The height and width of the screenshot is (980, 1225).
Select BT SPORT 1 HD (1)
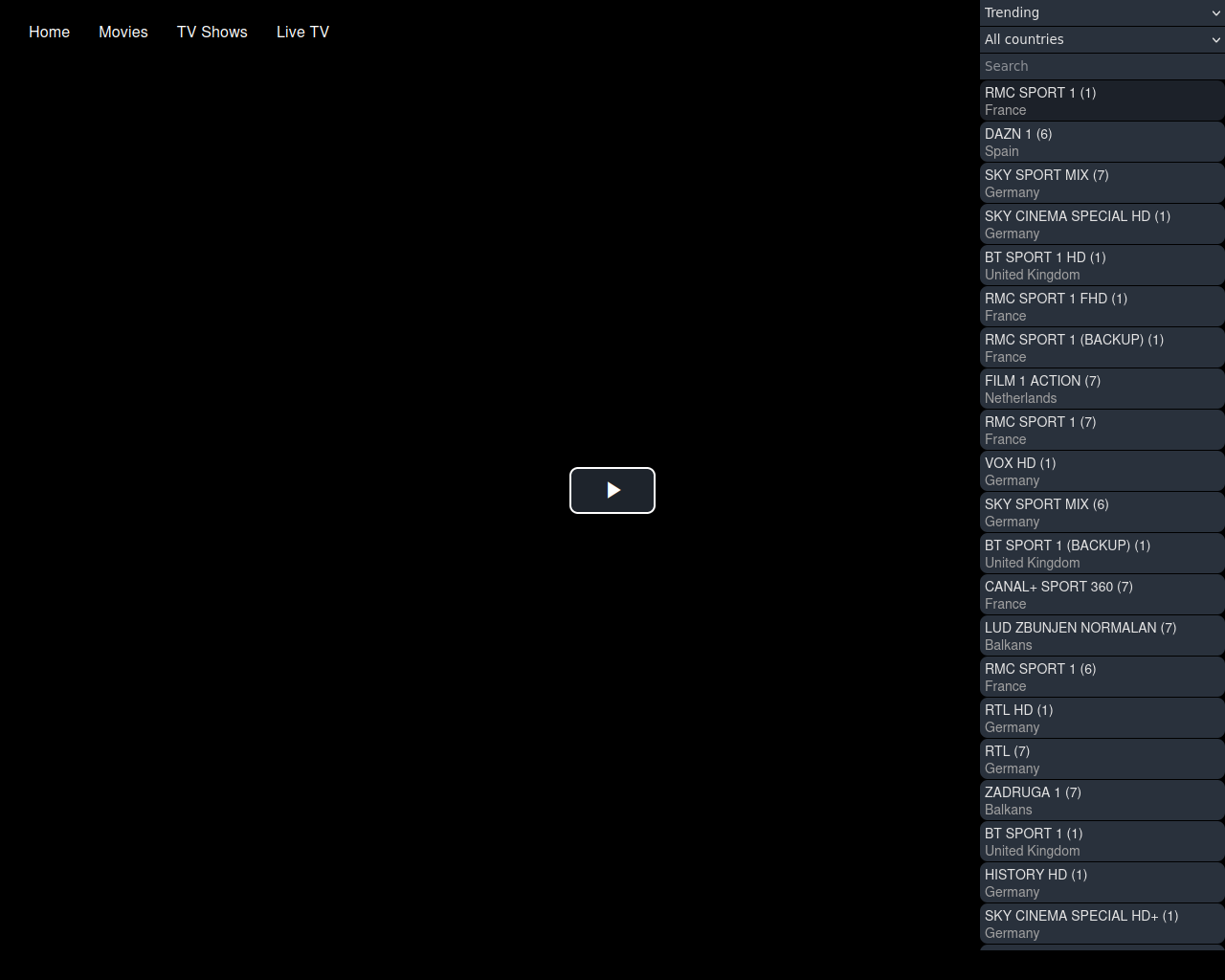click(1102, 265)
